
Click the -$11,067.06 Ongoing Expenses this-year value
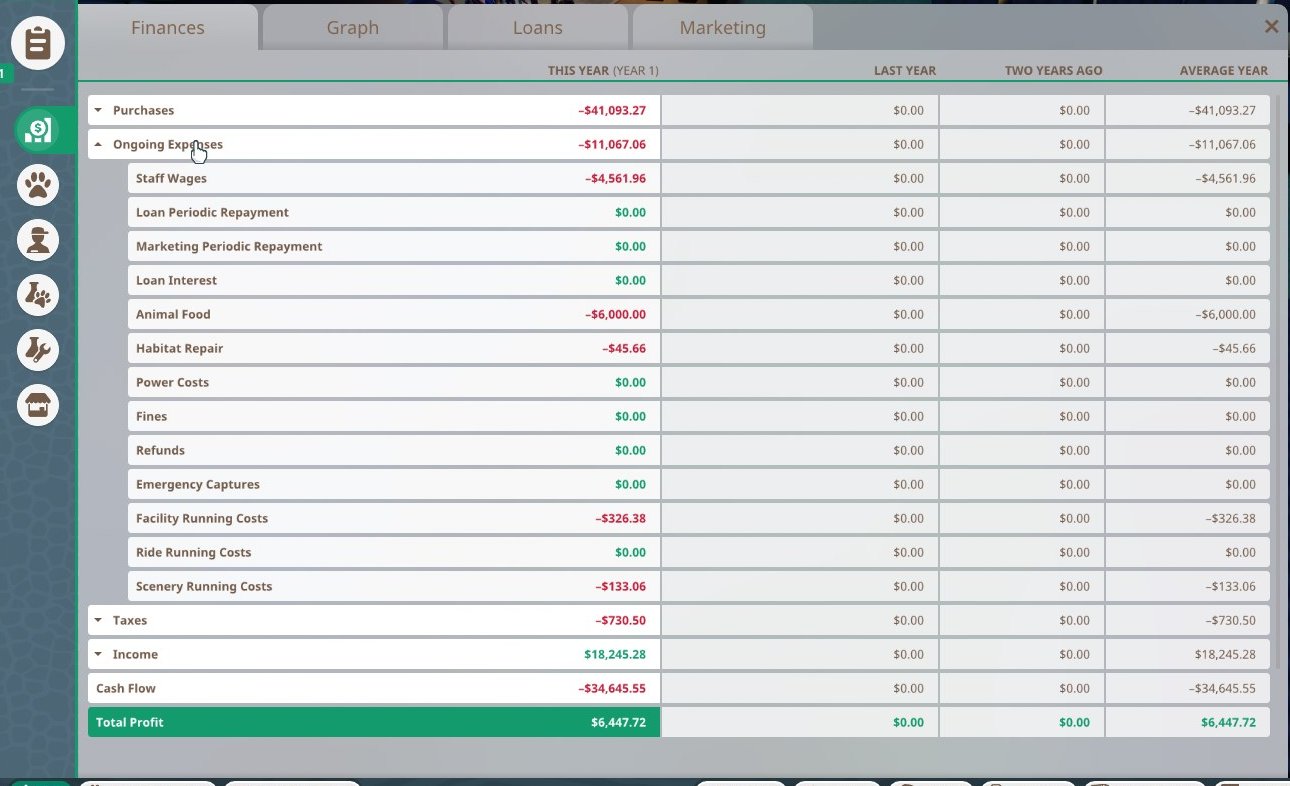click(x=612, y=144)
